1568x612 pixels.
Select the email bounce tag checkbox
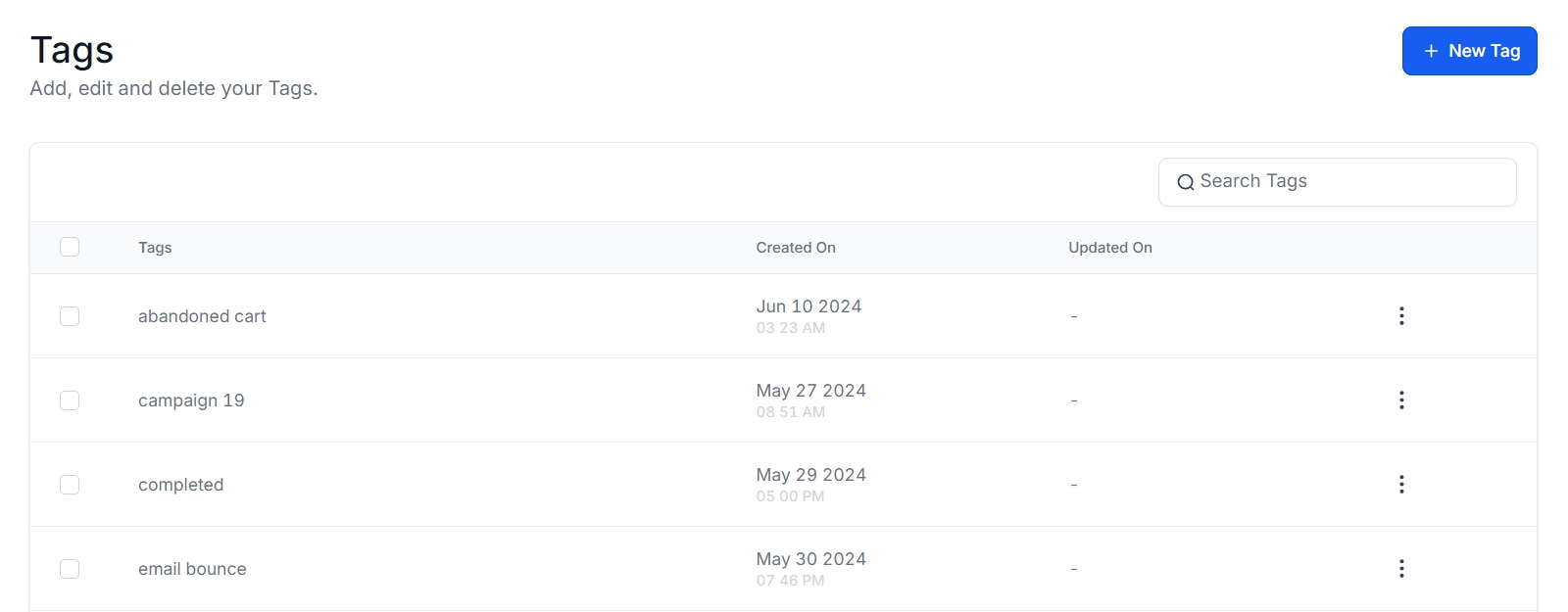(x=70, y=569)
